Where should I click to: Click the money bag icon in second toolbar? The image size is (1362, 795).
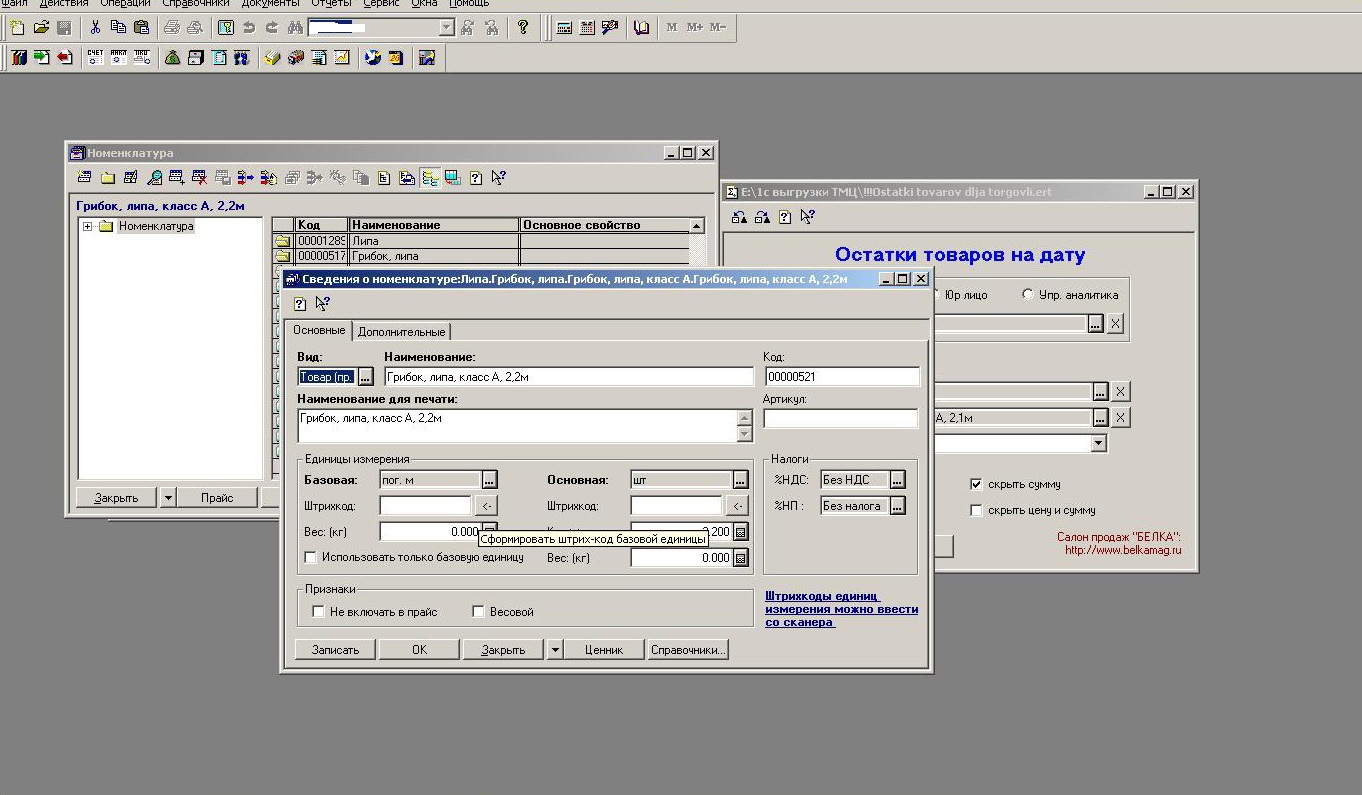[x=173, y=58]
